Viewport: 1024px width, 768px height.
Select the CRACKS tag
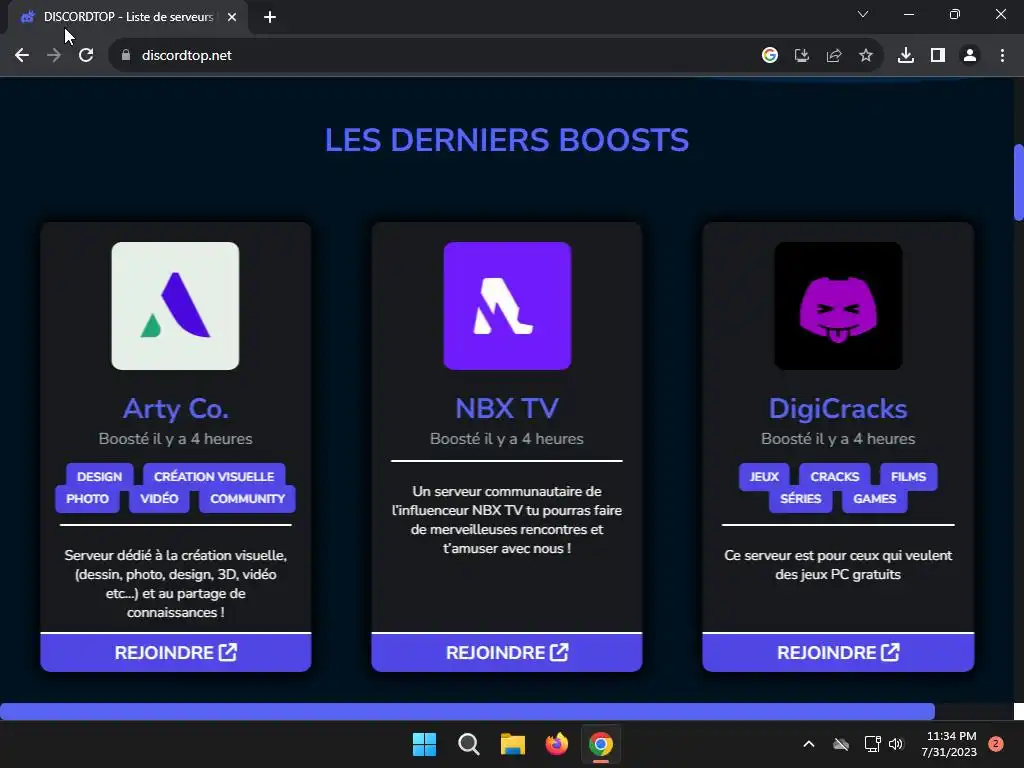pyautogui.click(x=835, y=476)
